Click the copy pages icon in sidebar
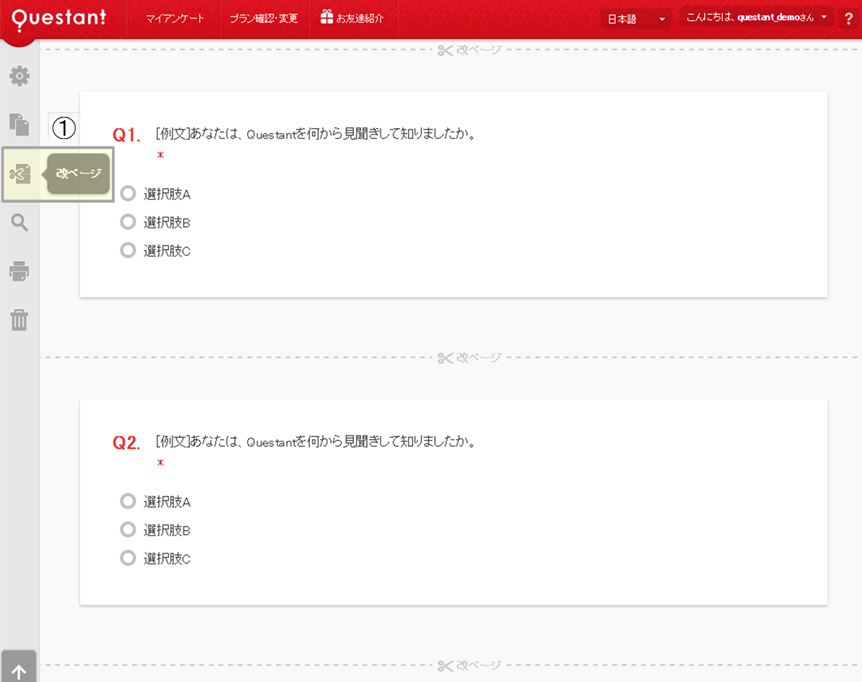Screen dimensions: 862x682 19,125
